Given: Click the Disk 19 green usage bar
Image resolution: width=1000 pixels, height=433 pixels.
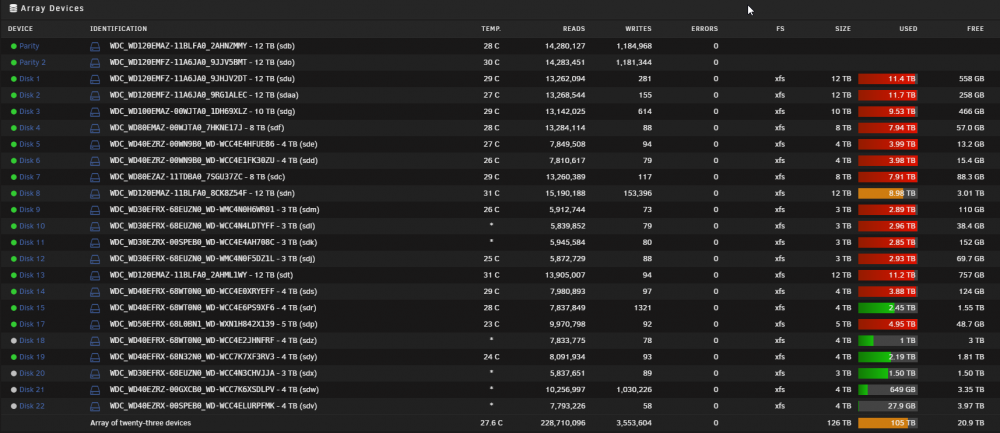Looking at the screenshot, I should (887, 357).
